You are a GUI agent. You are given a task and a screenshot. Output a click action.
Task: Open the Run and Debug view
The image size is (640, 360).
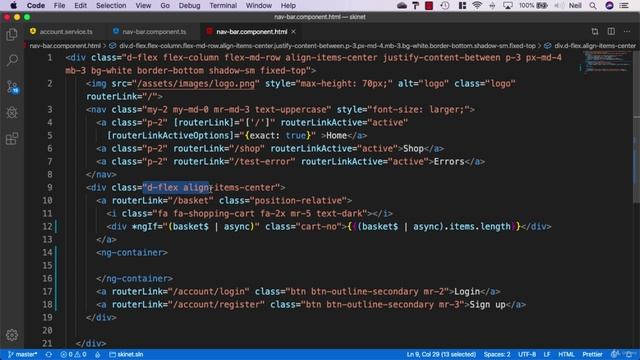pyautogui.click(x=12, y=112)
